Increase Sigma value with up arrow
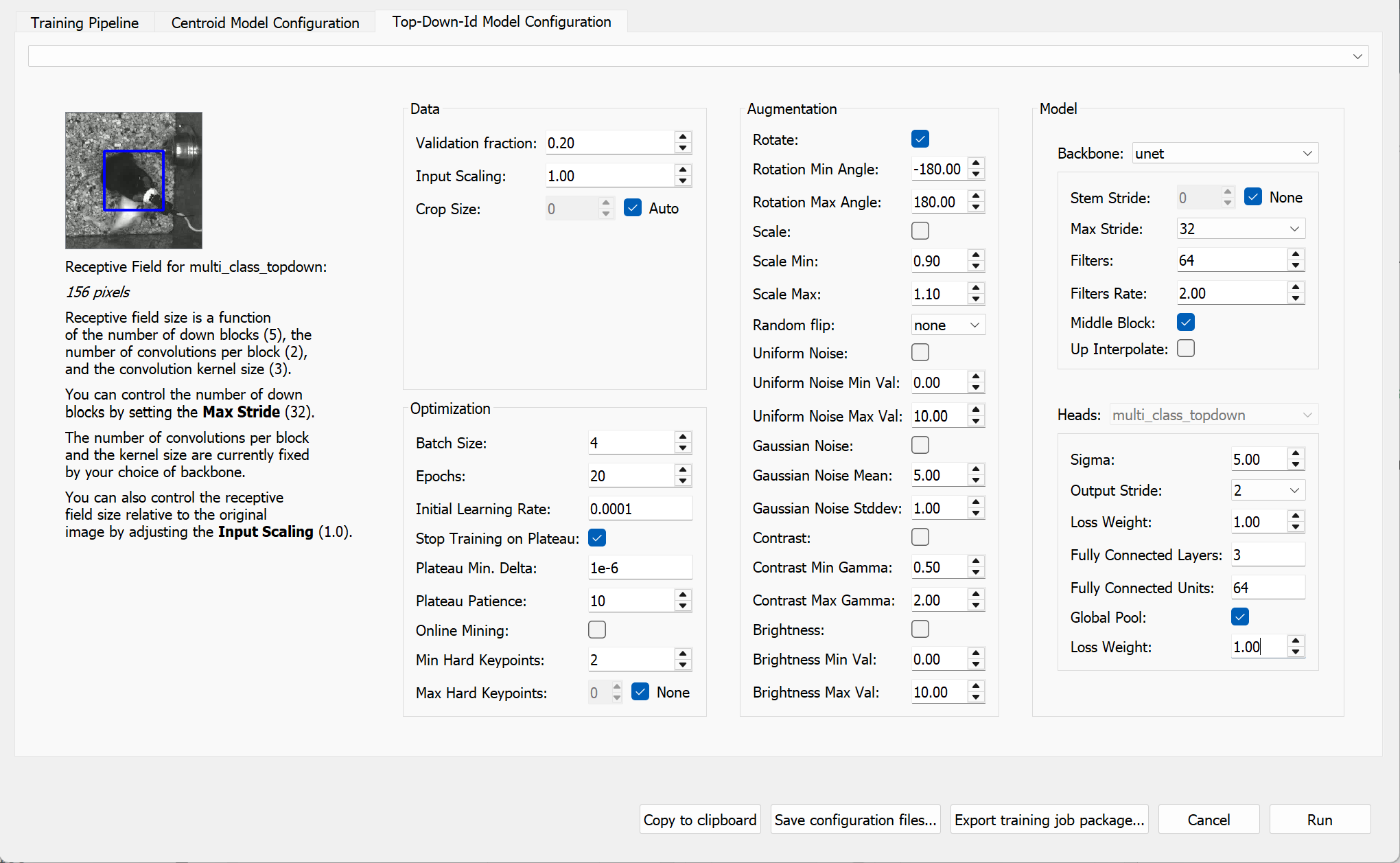The width and height of the screenshot is (1400, 863). (1295, 454)
